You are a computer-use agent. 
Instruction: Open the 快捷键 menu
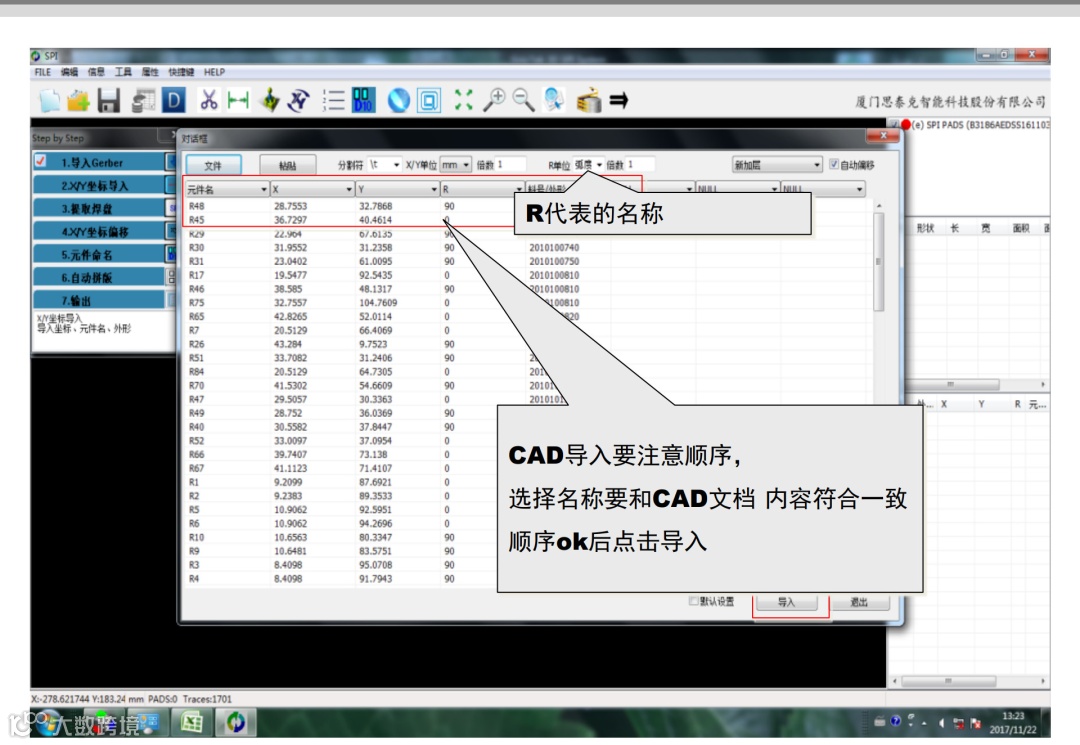181,72
